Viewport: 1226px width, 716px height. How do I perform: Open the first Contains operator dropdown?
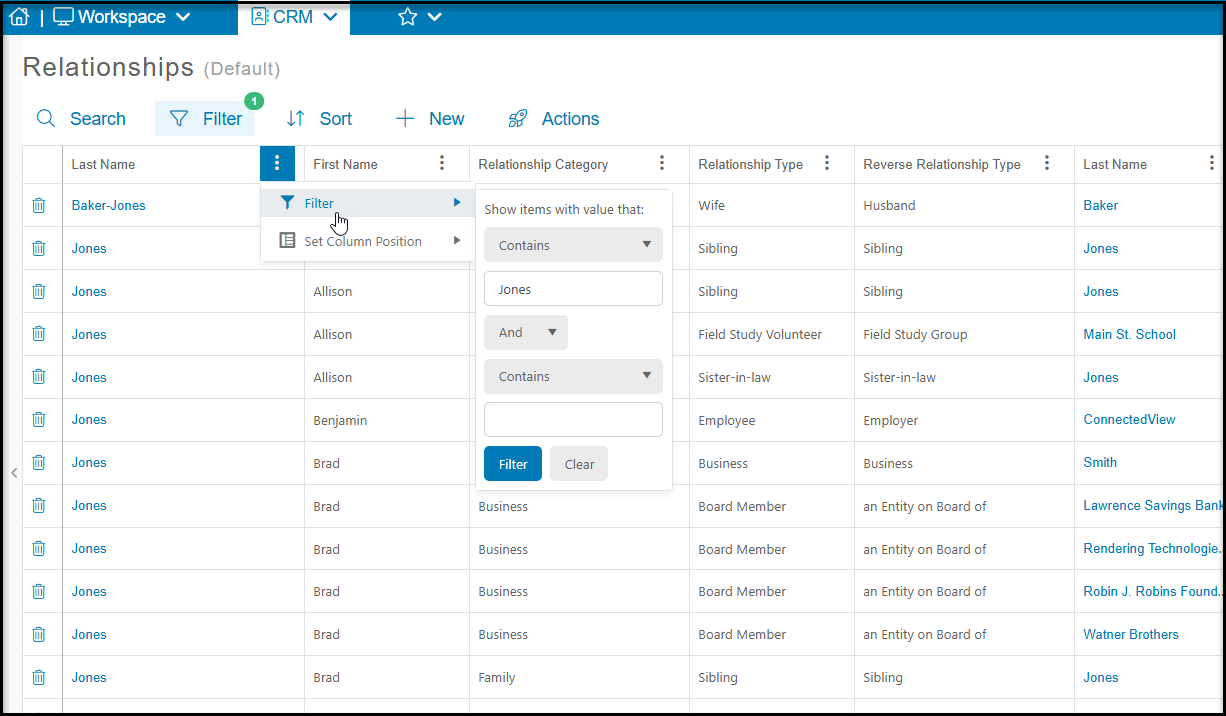pos(573,245)
